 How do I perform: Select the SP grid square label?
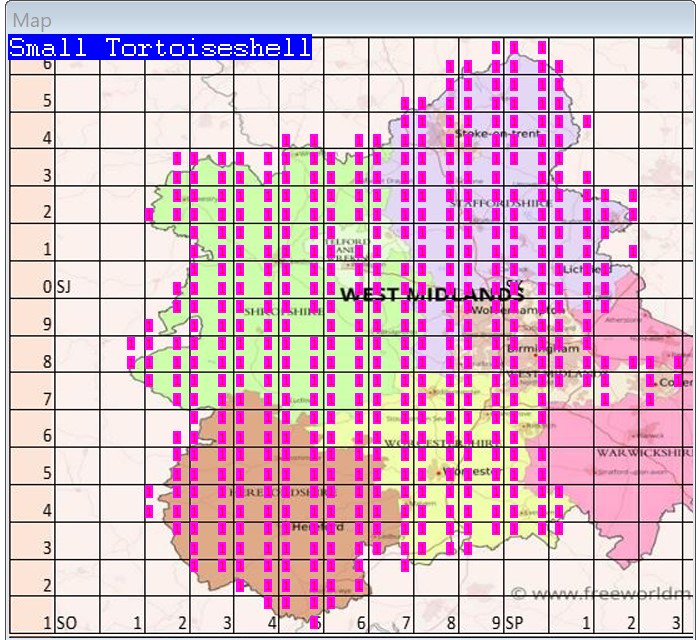click(x=515, y=622)
